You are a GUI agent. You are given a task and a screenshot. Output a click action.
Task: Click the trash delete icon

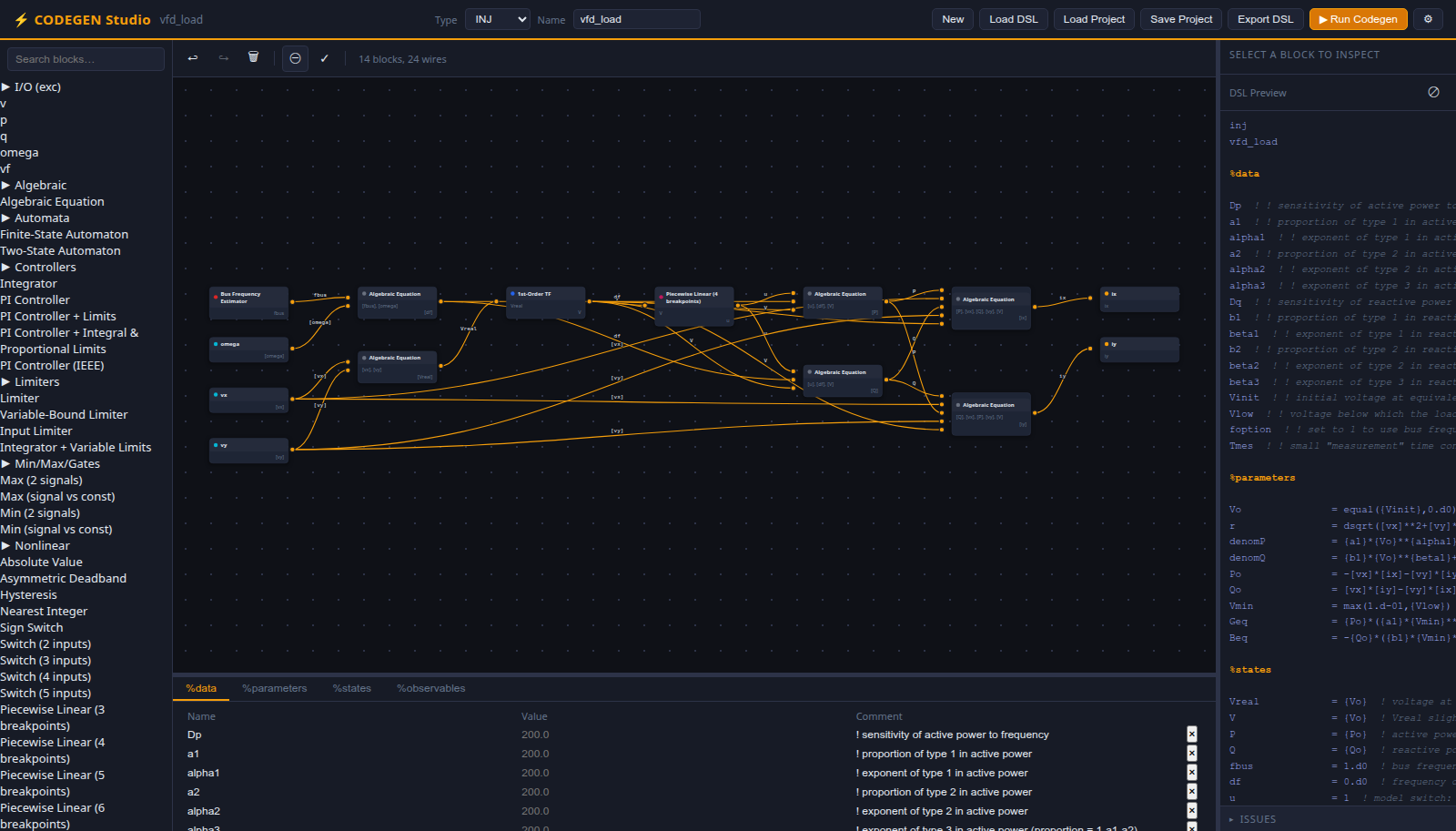pyautogui.click(x=254, y=57)
